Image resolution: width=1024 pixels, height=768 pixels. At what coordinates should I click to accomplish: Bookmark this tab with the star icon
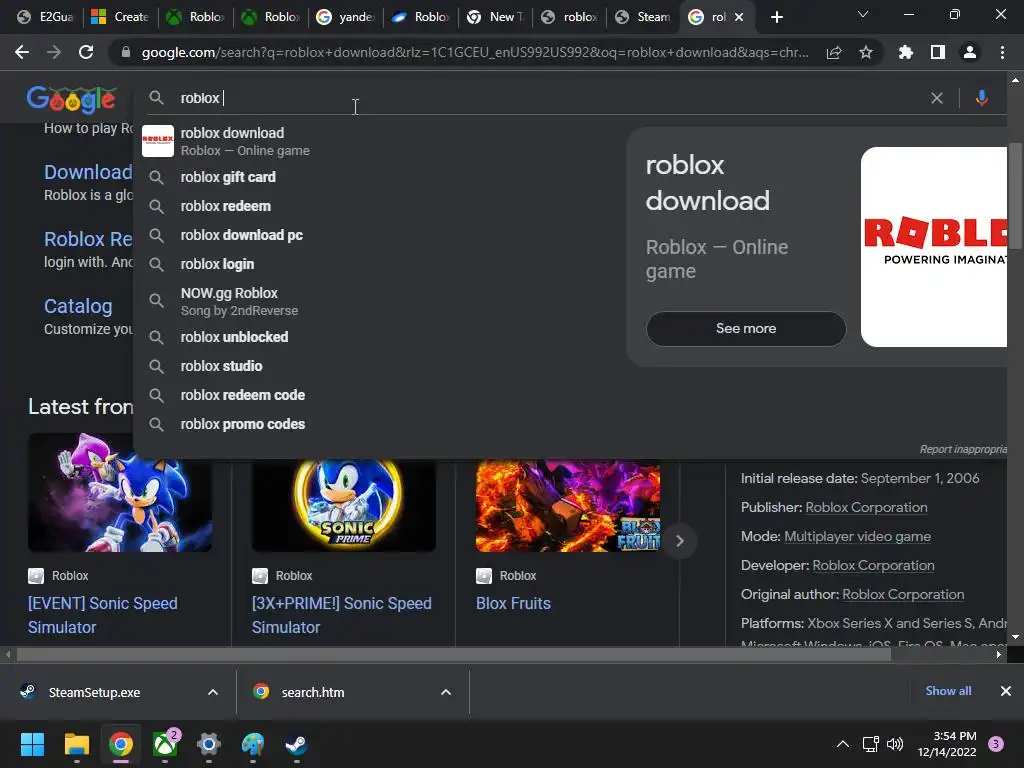[x=866, y=52]
